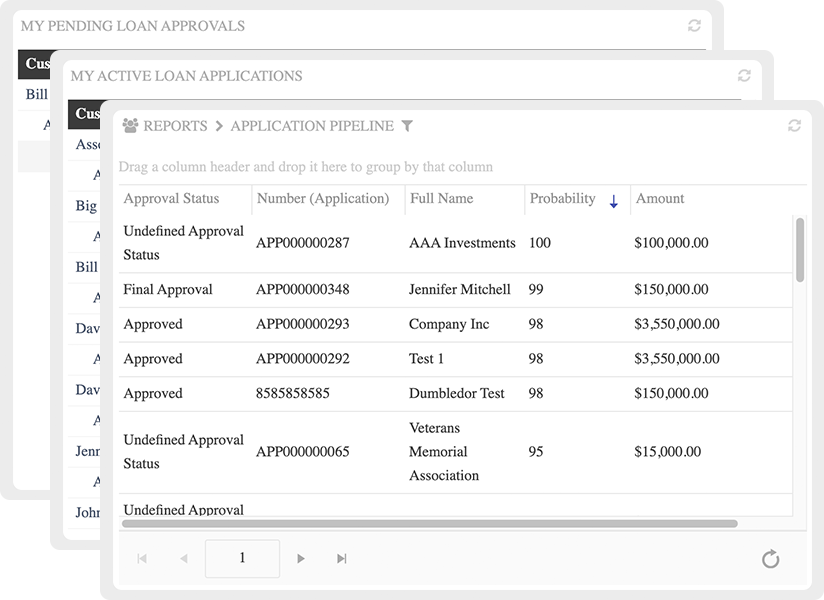Screen dimensions: 824x600
Task: Sort by the Amount column header
Action: [660, 199]
